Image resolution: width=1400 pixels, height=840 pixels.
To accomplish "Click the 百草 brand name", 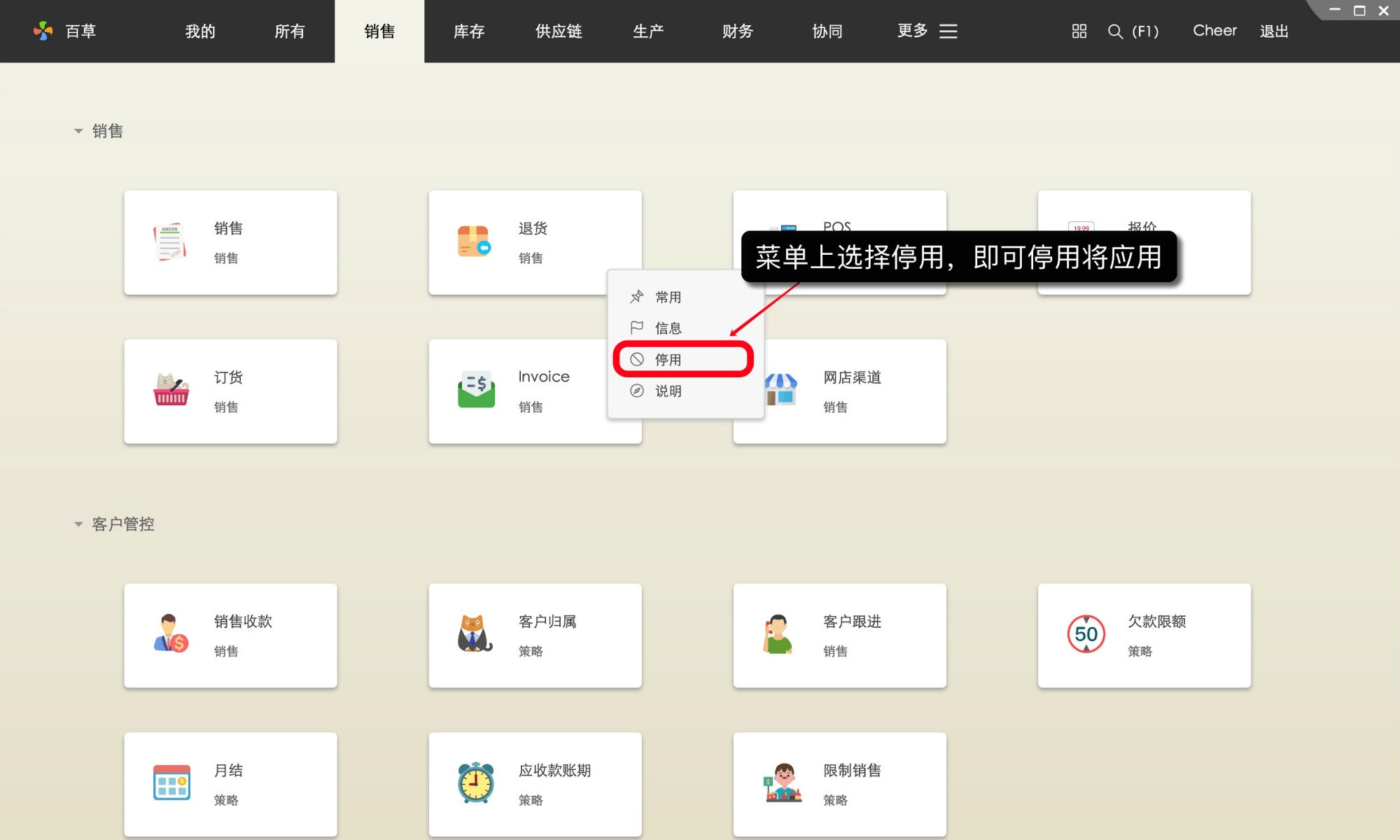I will pyautogui.click(x=80, y=31).
